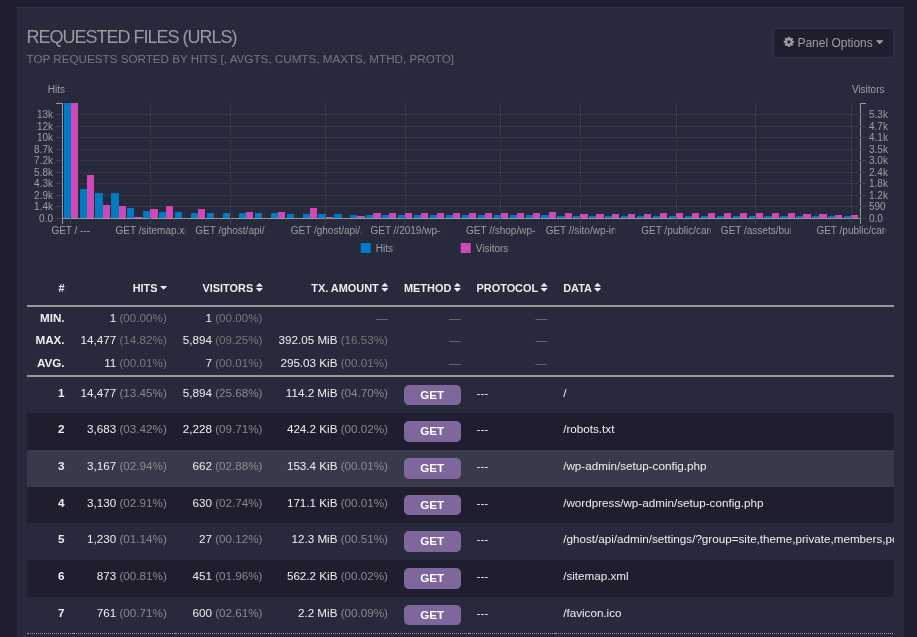Screen dimensions: 917x637
Task: Click the GET badge in the /favicon.ico row
Action: [x=432, y=615]
